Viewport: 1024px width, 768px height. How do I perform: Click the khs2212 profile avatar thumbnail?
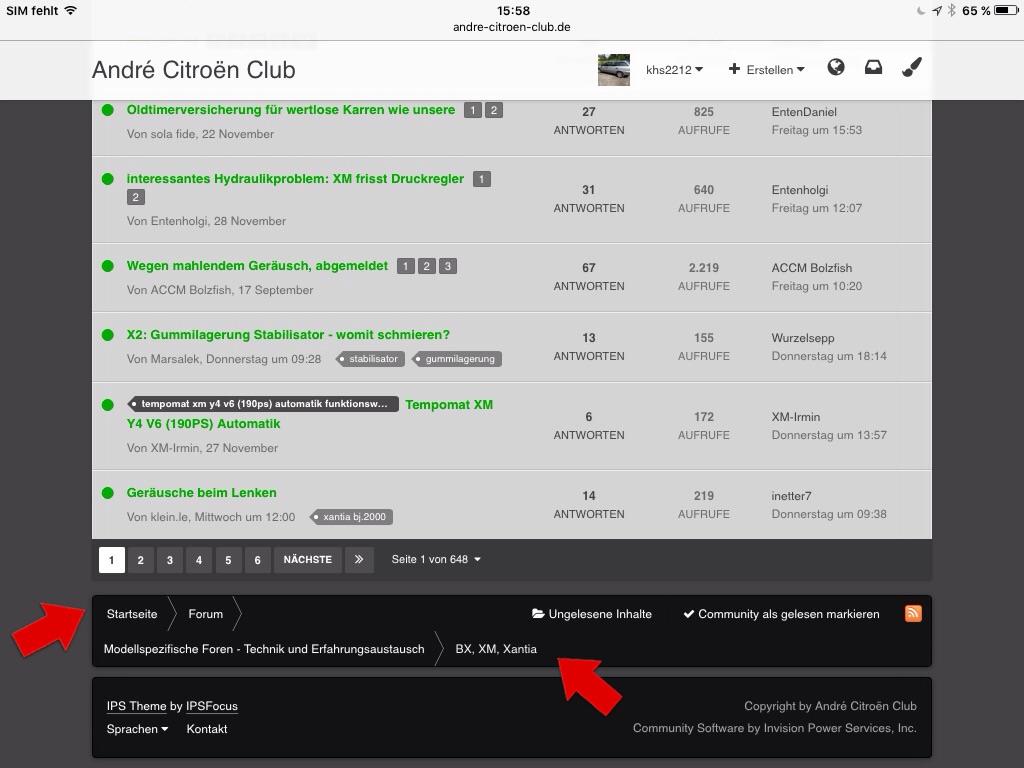pyautogui.click(x=614, y=69)
